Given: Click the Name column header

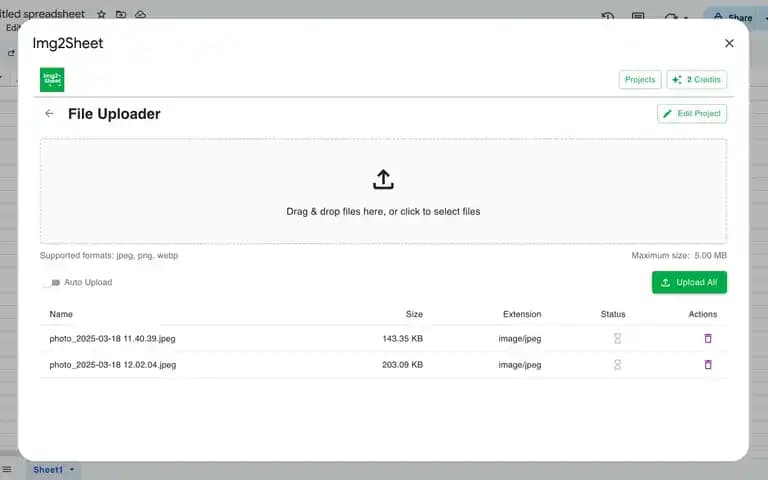Looking at the screenshot, I should tap(61, 314).
